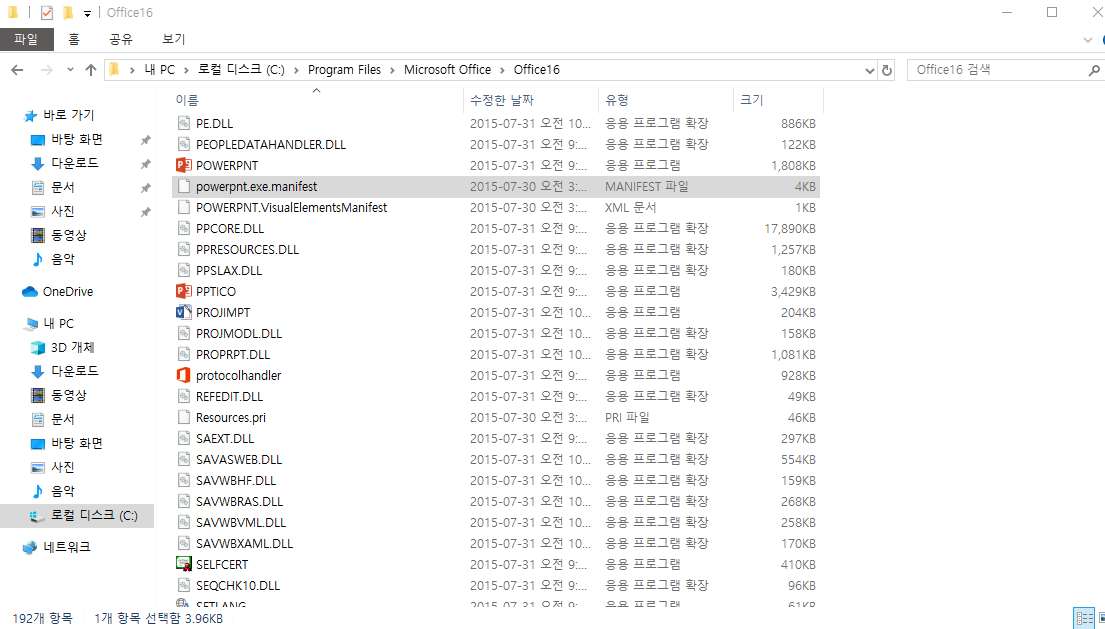Open the 공유 ribbon tab

coord(121,39)
